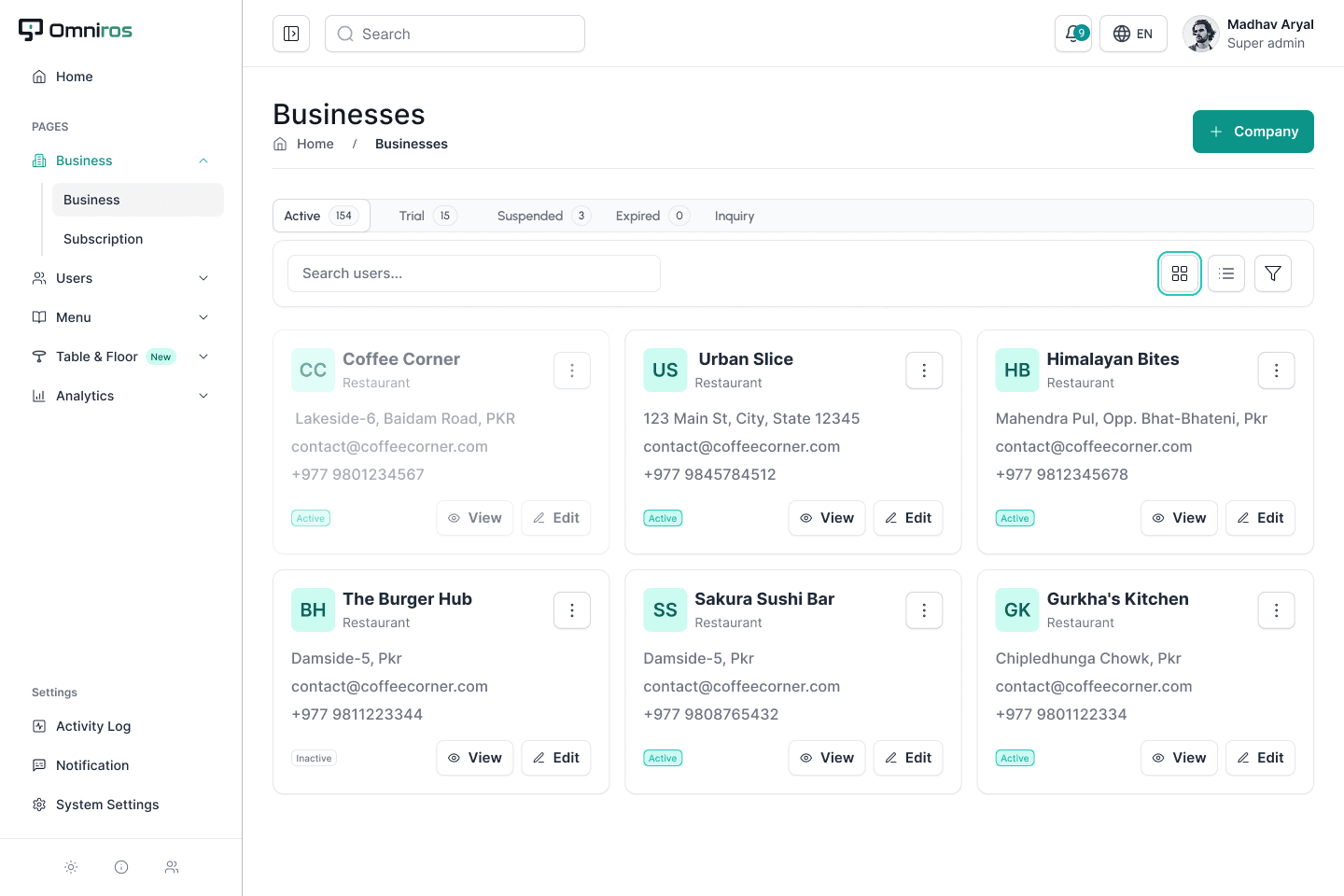Toggle the sidebar collapse icon

[291, 34]
